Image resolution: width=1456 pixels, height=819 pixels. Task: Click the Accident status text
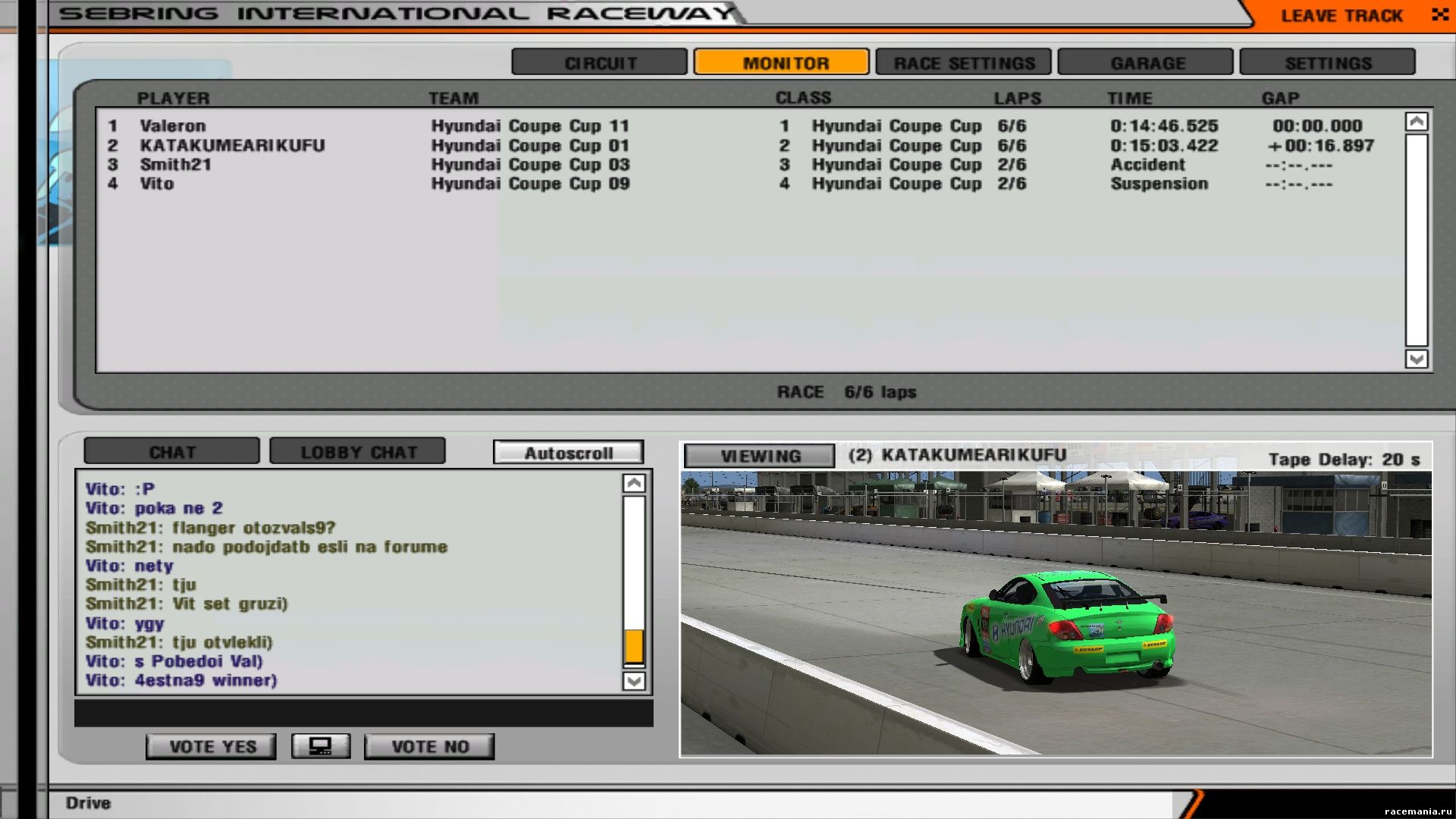coord(1147,165)
